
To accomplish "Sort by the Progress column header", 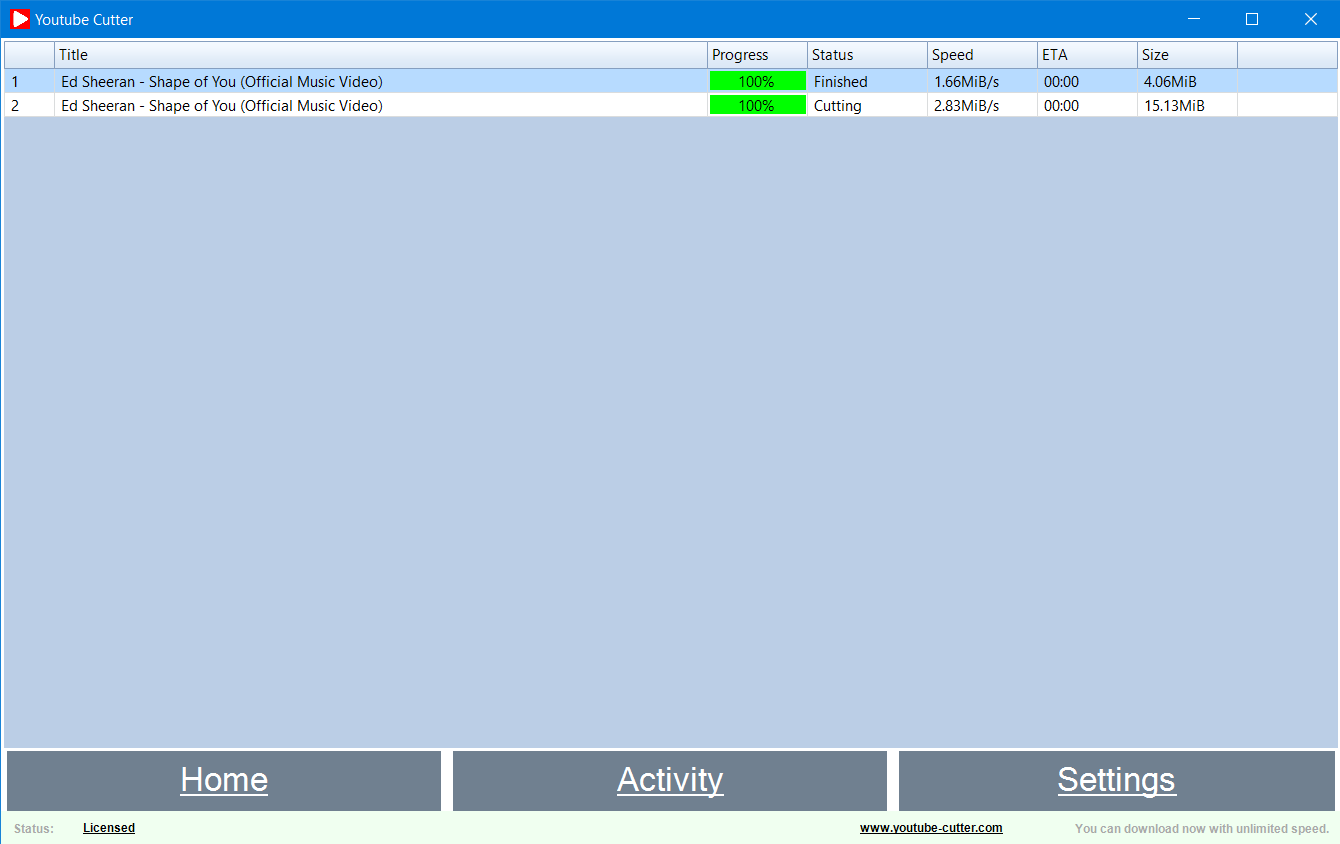I will (757, 55).
